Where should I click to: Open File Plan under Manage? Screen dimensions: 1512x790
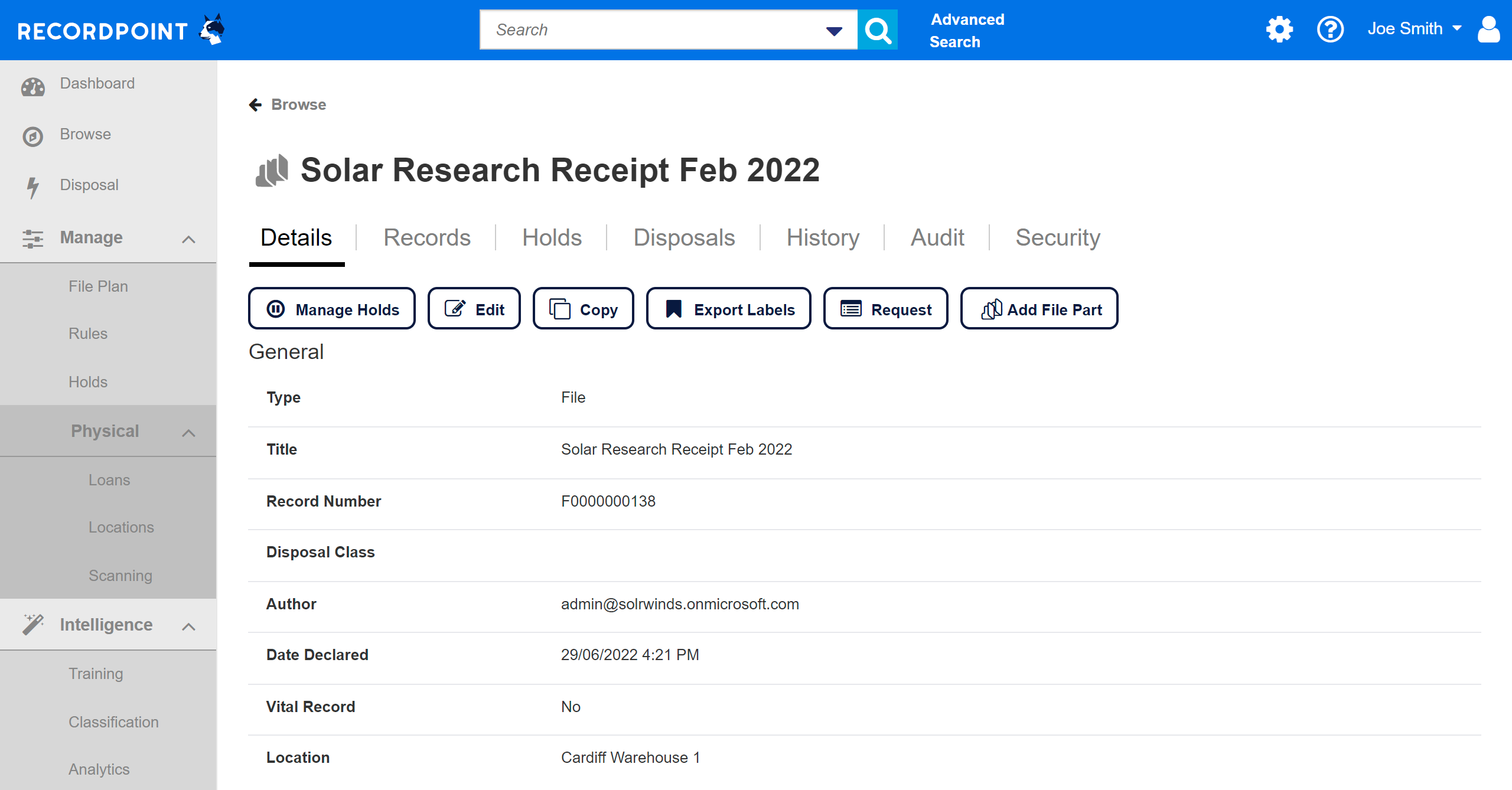pos(98,286)
